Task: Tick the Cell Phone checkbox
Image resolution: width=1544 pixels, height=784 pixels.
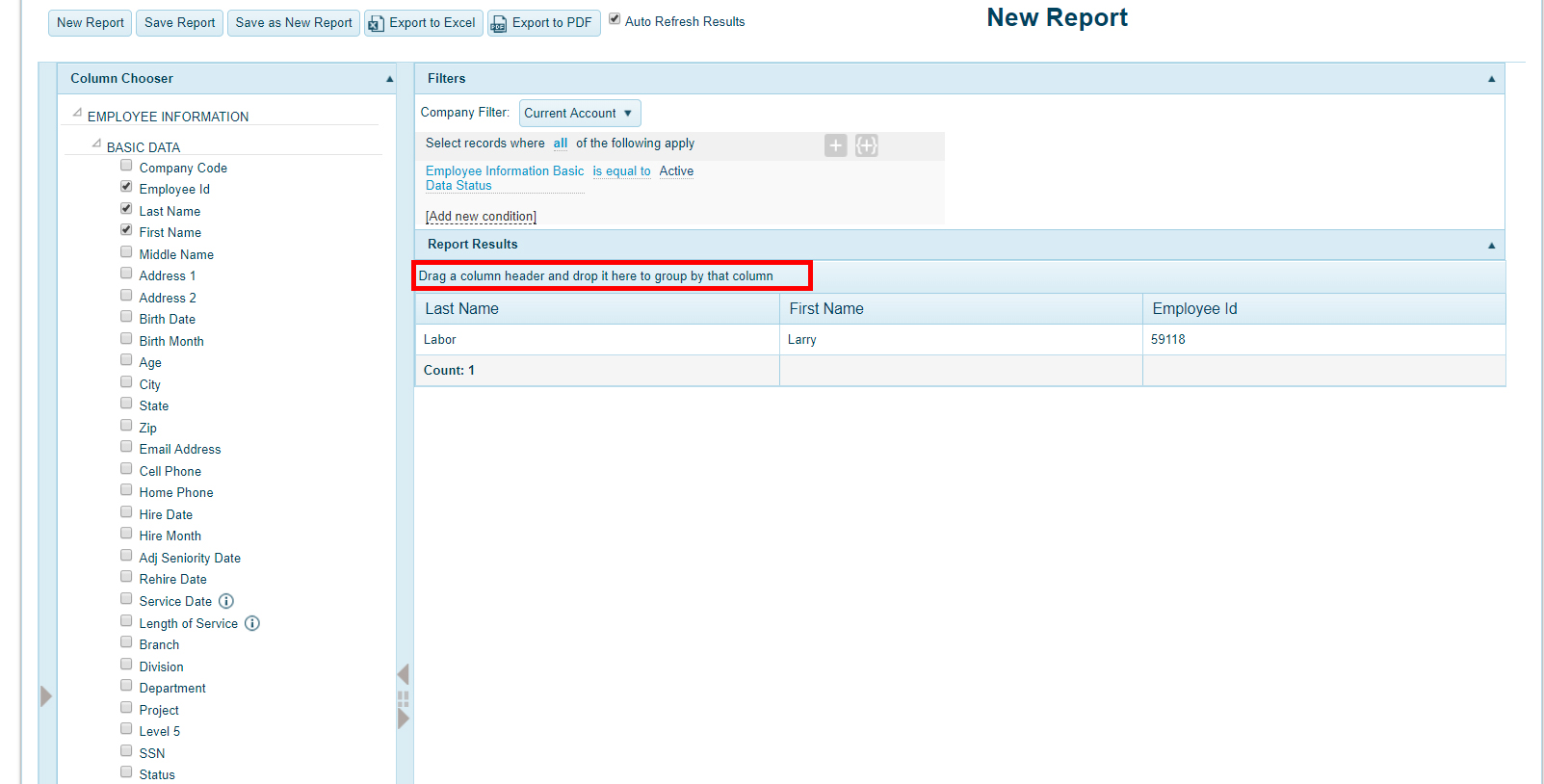Action: (126, 469)
